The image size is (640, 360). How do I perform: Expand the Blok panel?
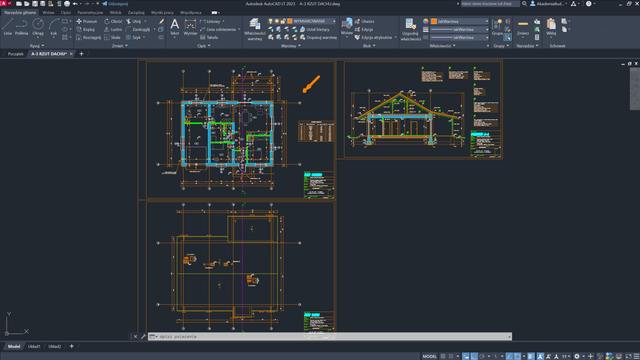(x=369, y=46)
